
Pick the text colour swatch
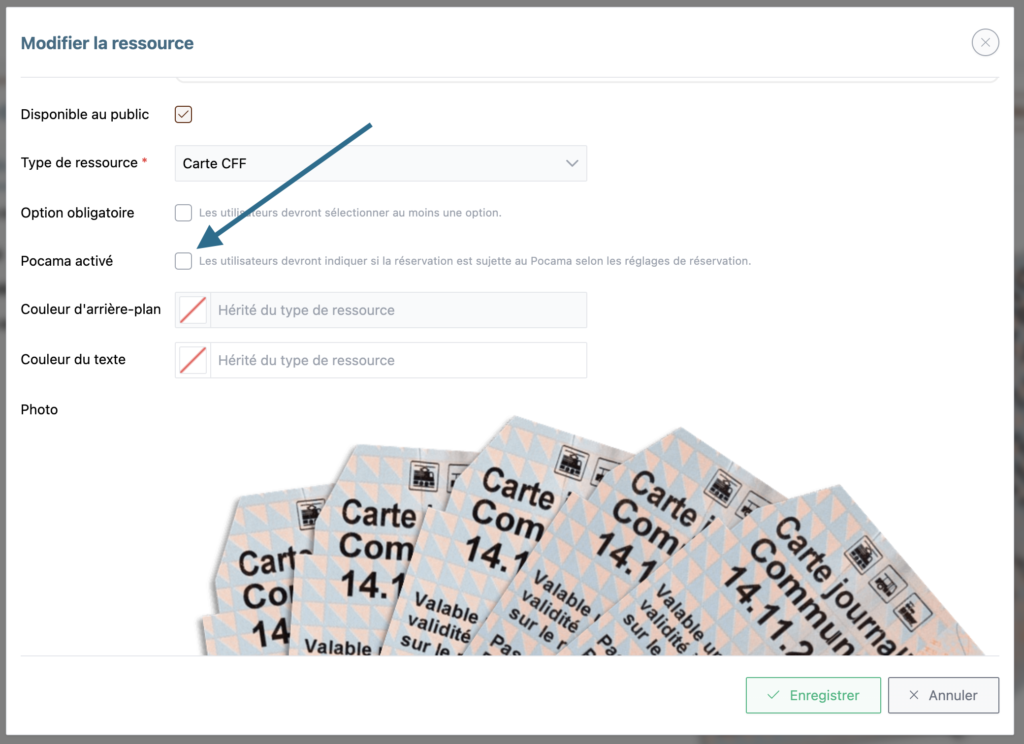click(x=193, y=360)
